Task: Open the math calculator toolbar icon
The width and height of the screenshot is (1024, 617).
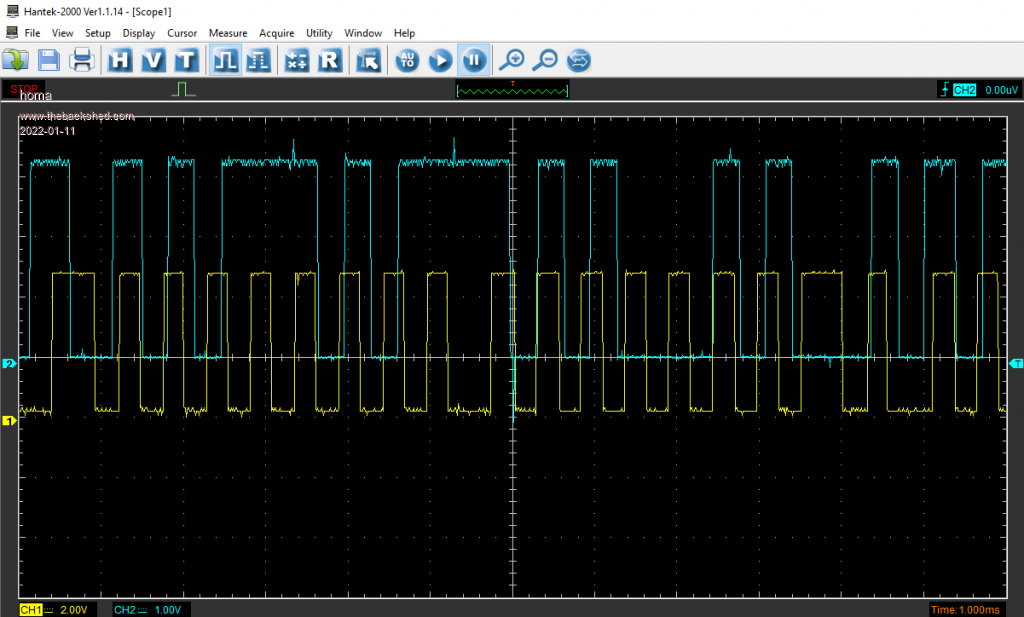Action: [297, 60]
